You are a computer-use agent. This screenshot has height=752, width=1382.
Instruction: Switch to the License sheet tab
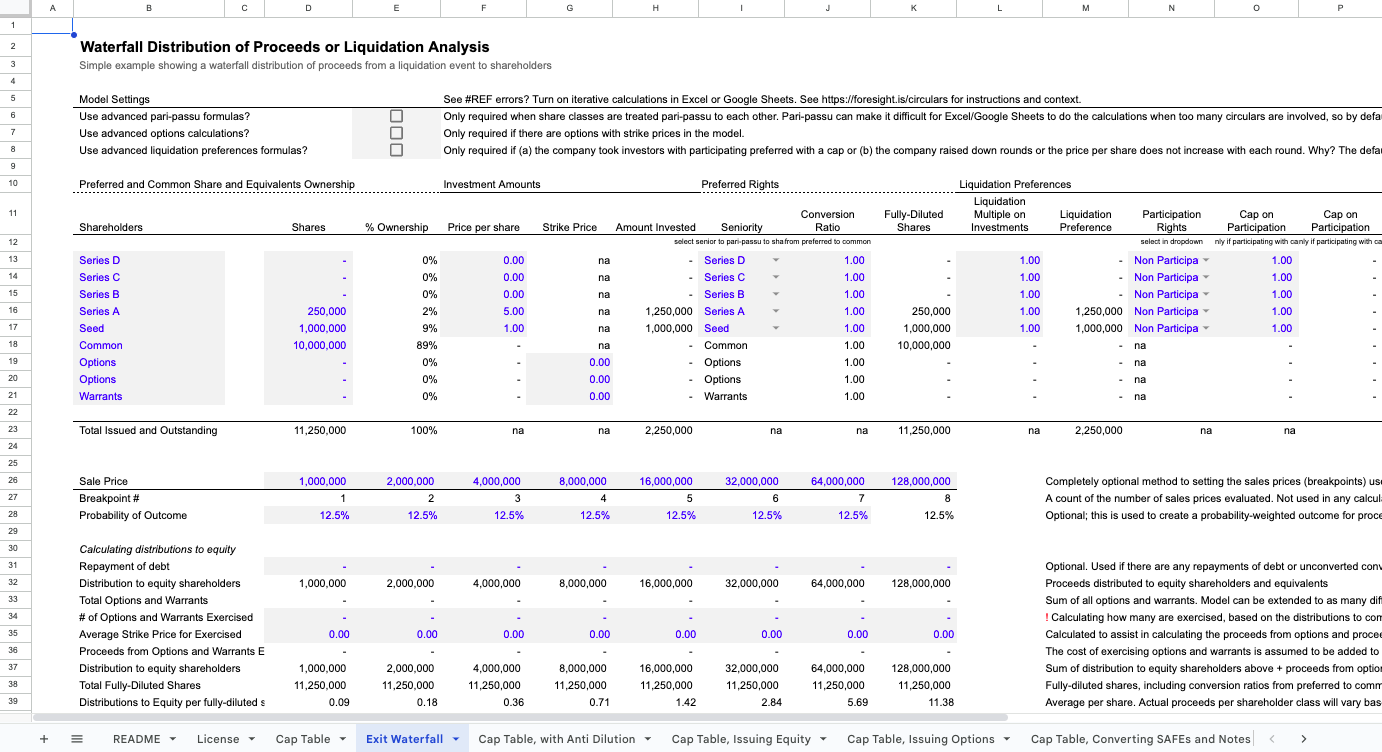coord(218,739)
